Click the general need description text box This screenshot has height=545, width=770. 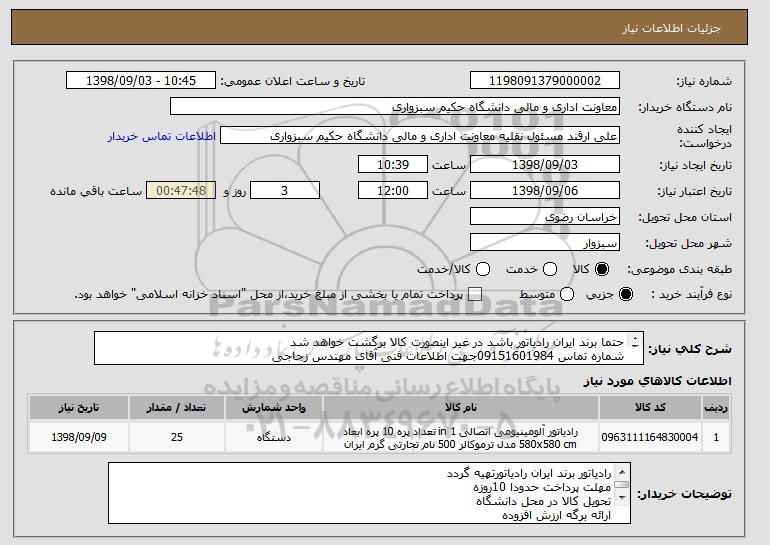coord(369,349)
